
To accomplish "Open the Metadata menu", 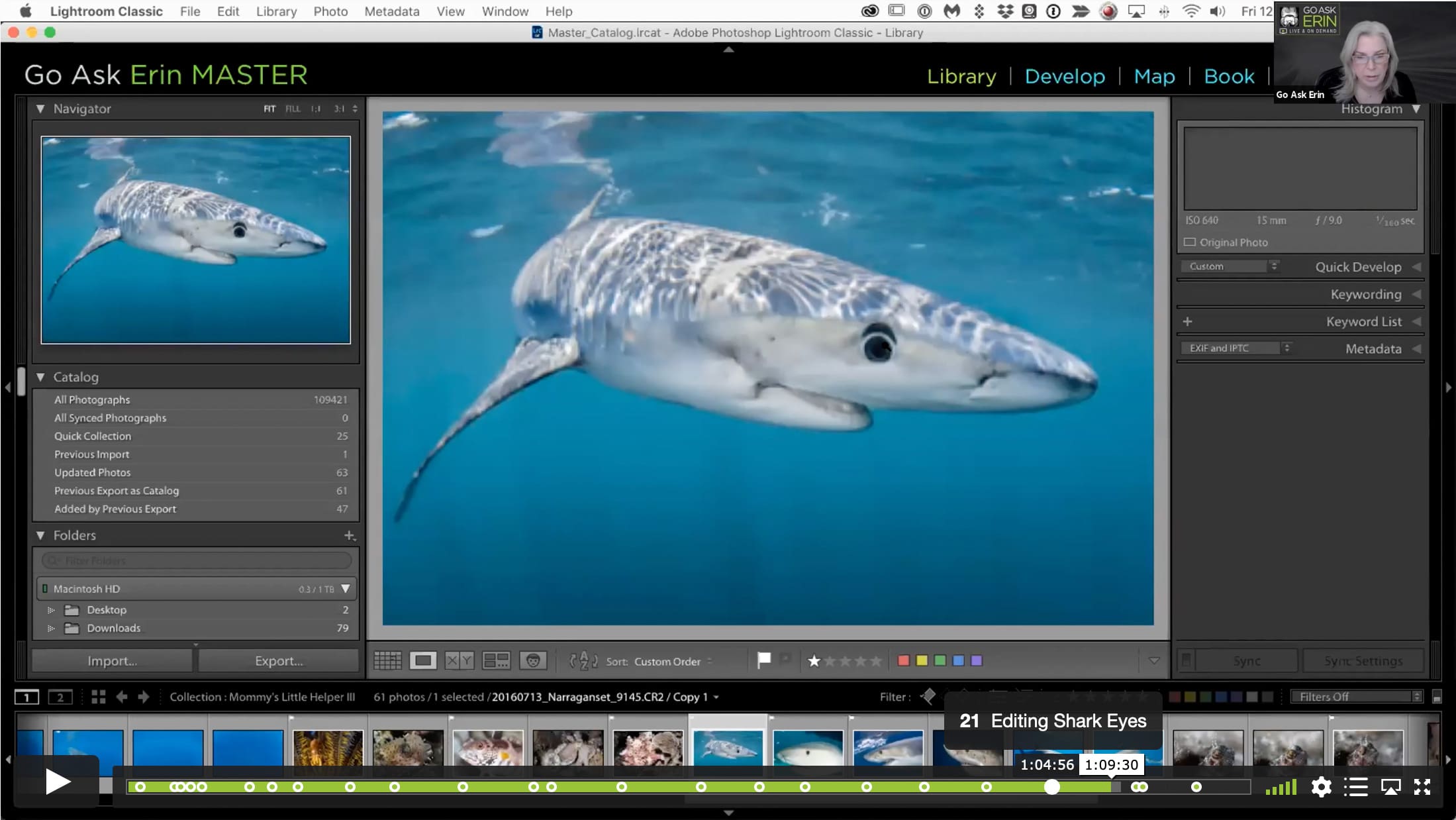I will pos(392,11).
